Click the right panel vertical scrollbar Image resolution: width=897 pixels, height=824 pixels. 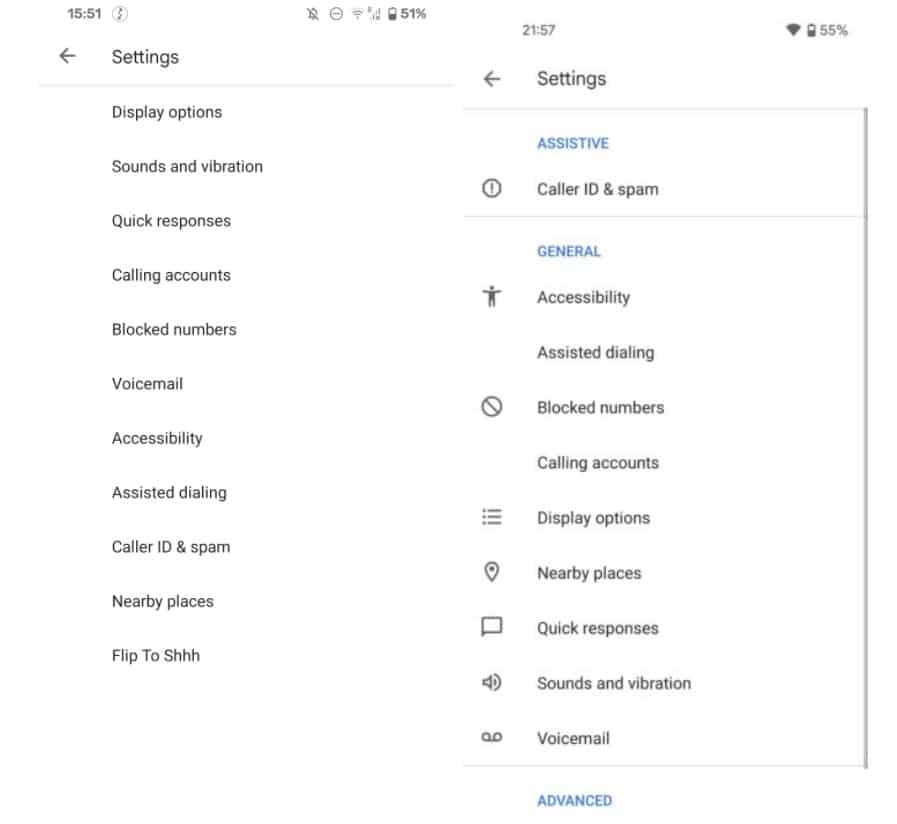[865, 438]
